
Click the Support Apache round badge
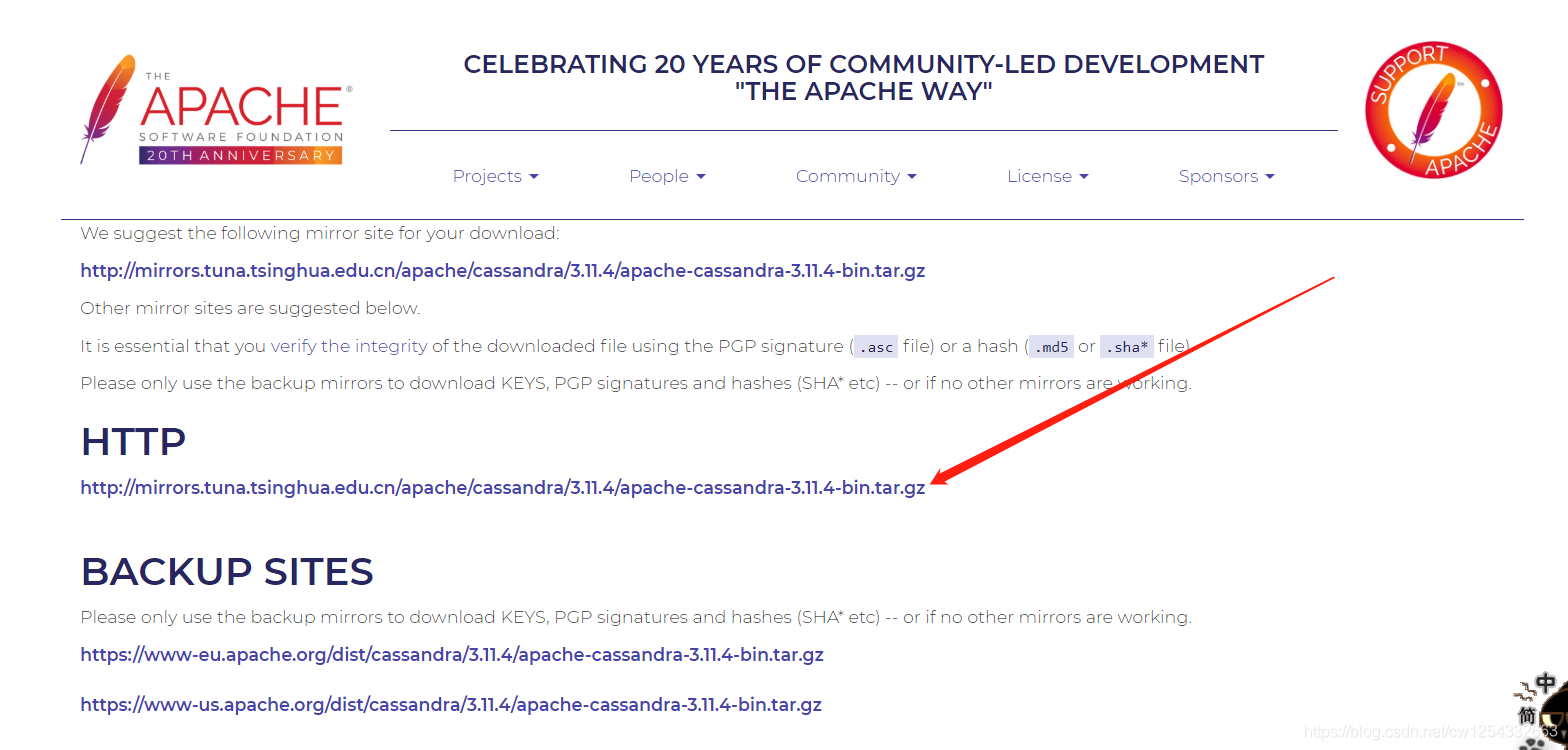pyautogui.click(x=1433, y=110)
